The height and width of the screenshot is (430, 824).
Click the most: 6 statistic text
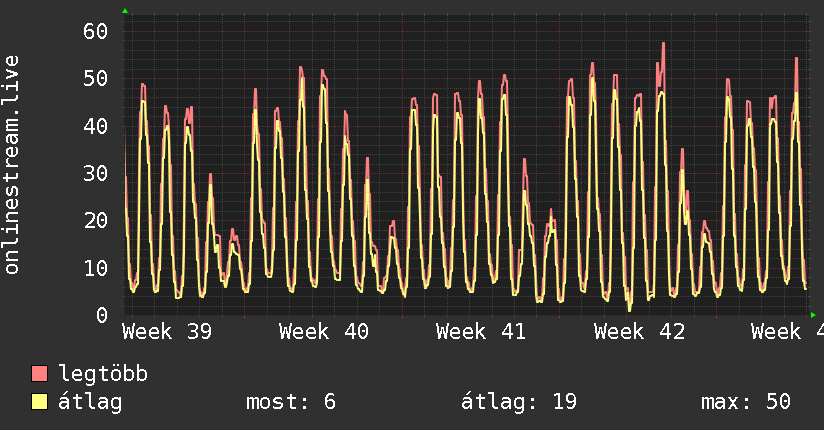tap(291, 402)
